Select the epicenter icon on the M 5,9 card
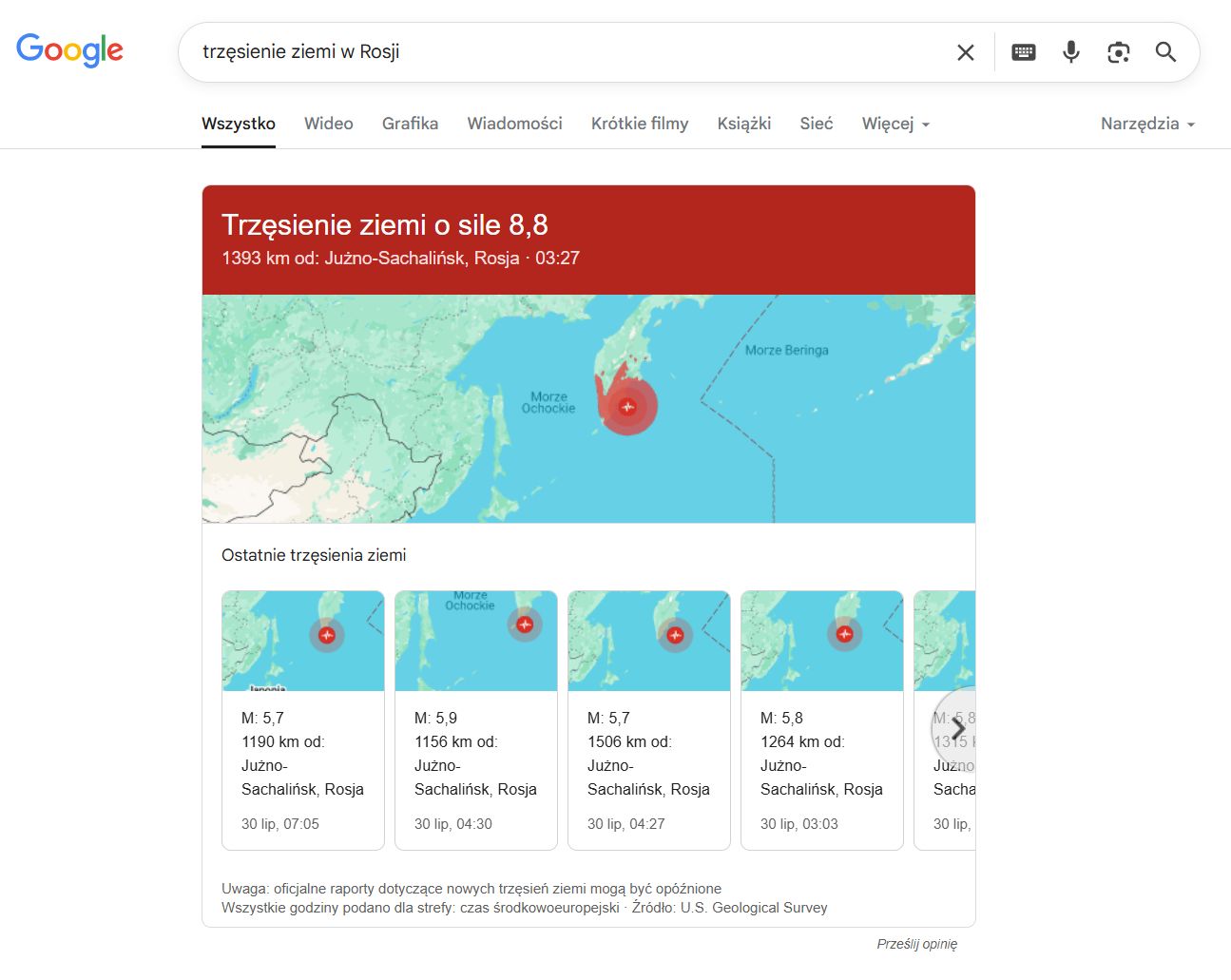The width and height of the screenshot is (1231, 980). point(525,625)
